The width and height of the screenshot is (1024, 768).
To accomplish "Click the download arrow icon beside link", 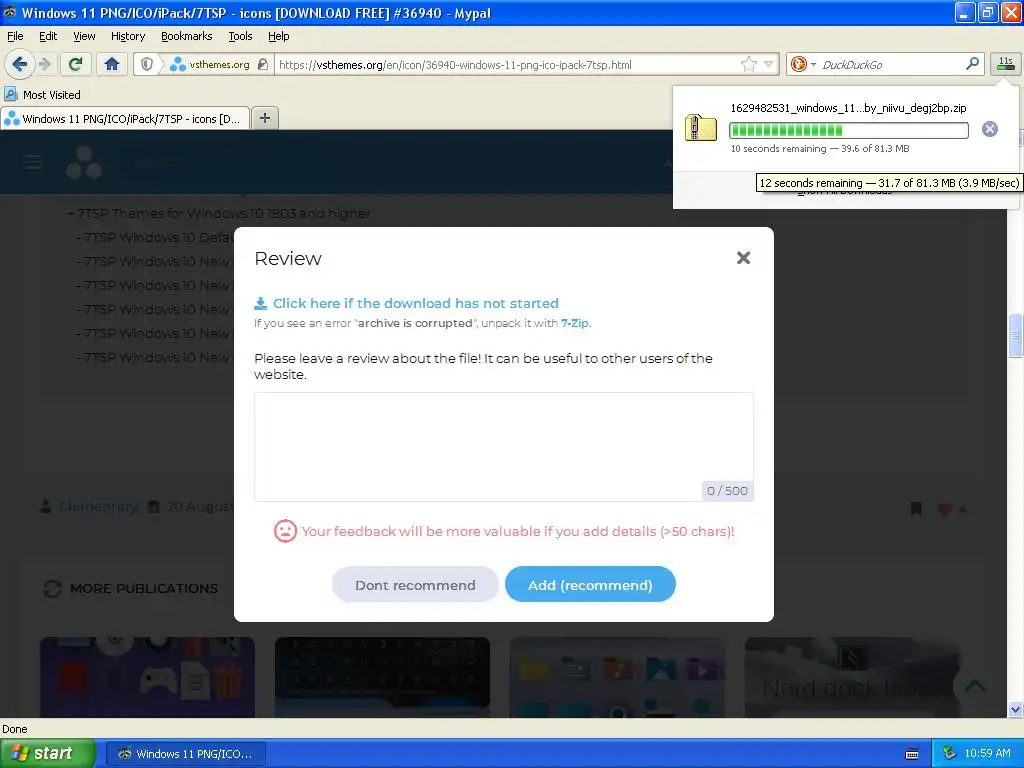I will tap(261, 303).
